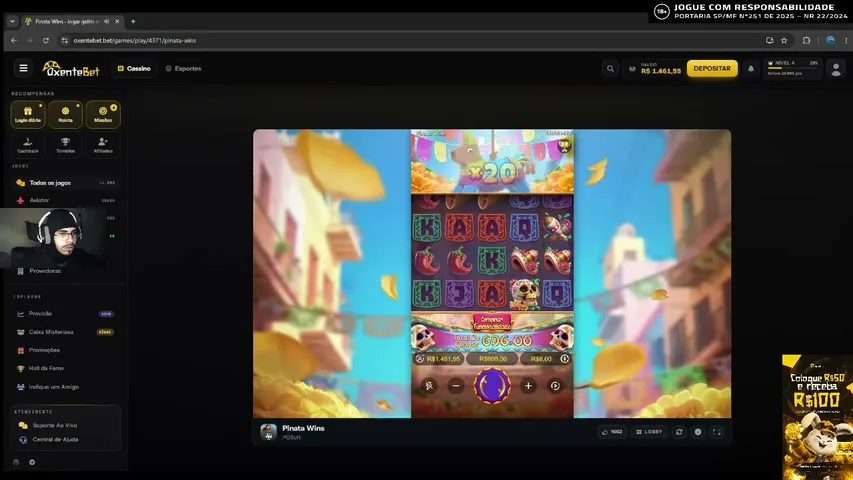This screenshot has width=853, height=480.
Task: Click the Instagram icon in sidebar footer
Action: click(x=16, y=462)
